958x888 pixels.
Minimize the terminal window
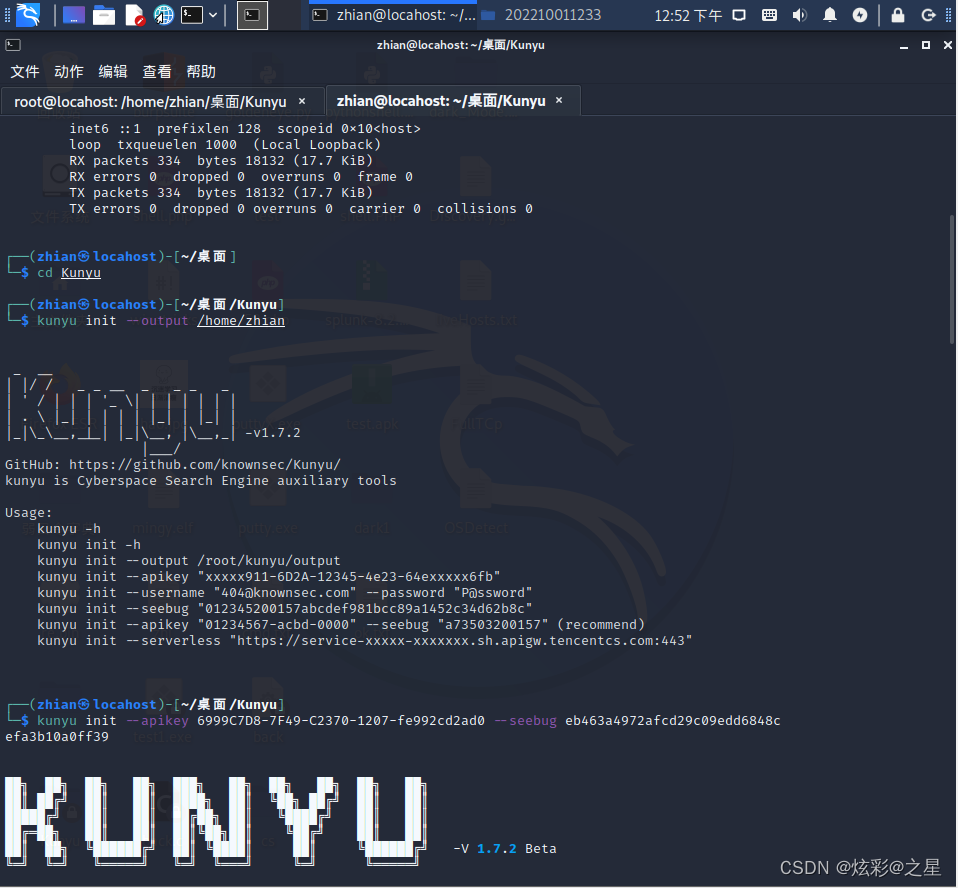tap(904, 45)
